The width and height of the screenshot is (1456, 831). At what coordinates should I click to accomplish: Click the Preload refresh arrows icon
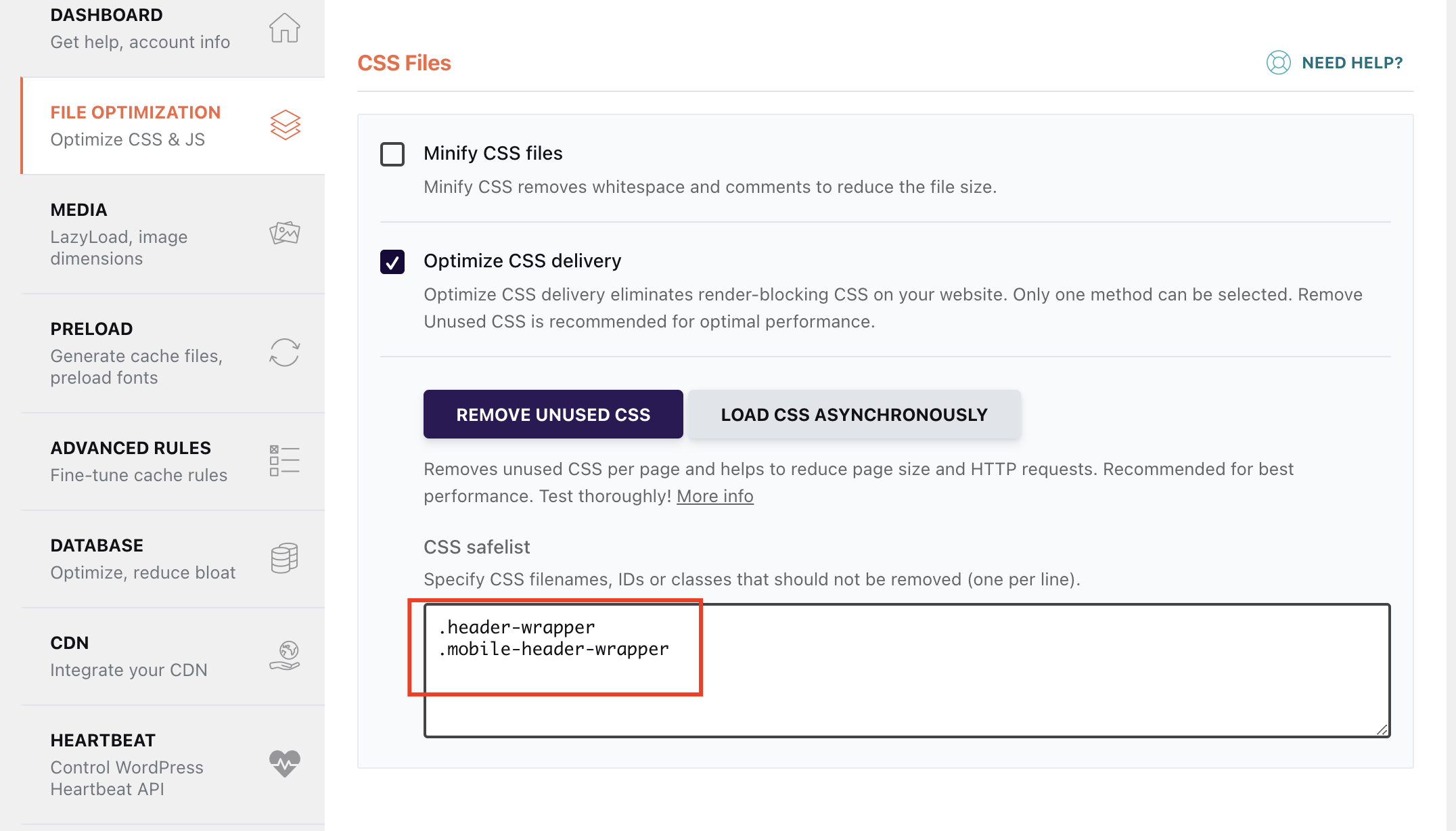(284, 353)
